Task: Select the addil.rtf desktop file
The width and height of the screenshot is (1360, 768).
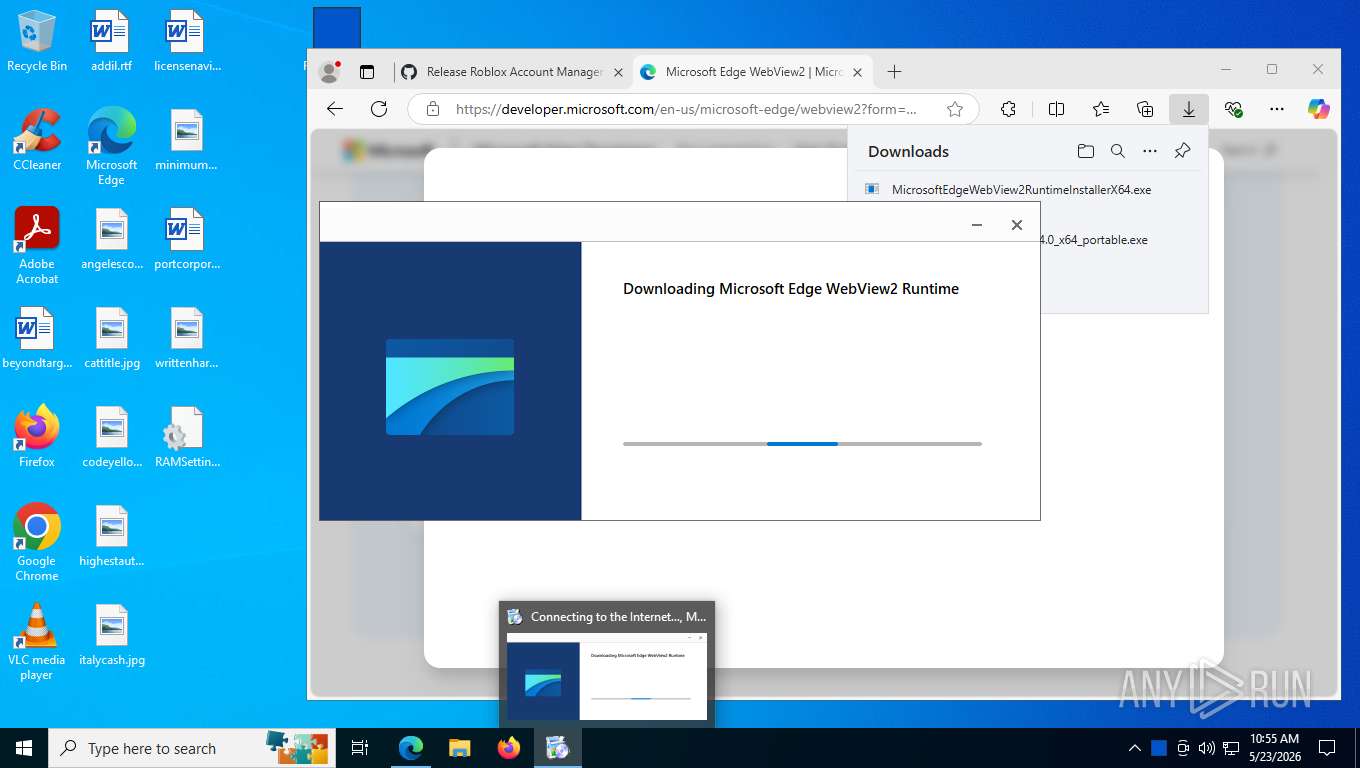Action: (x=111, y=41)
